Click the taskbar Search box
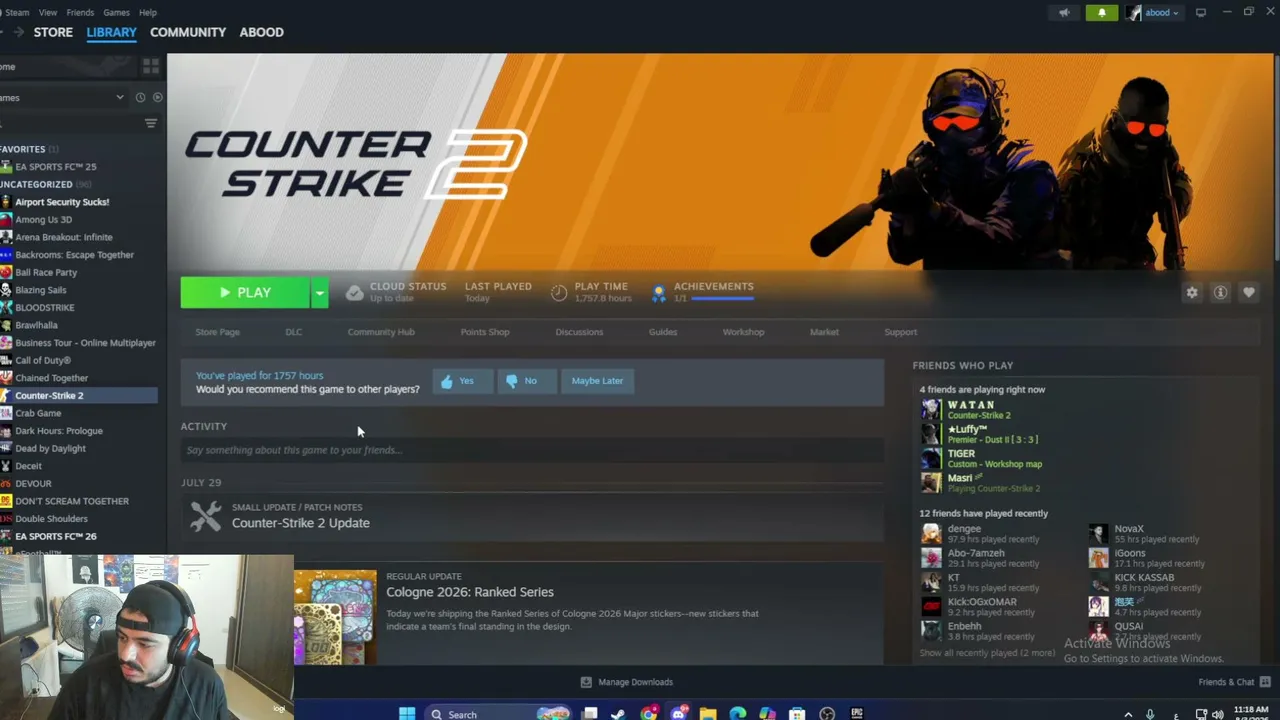 click(x=496, y=714)
